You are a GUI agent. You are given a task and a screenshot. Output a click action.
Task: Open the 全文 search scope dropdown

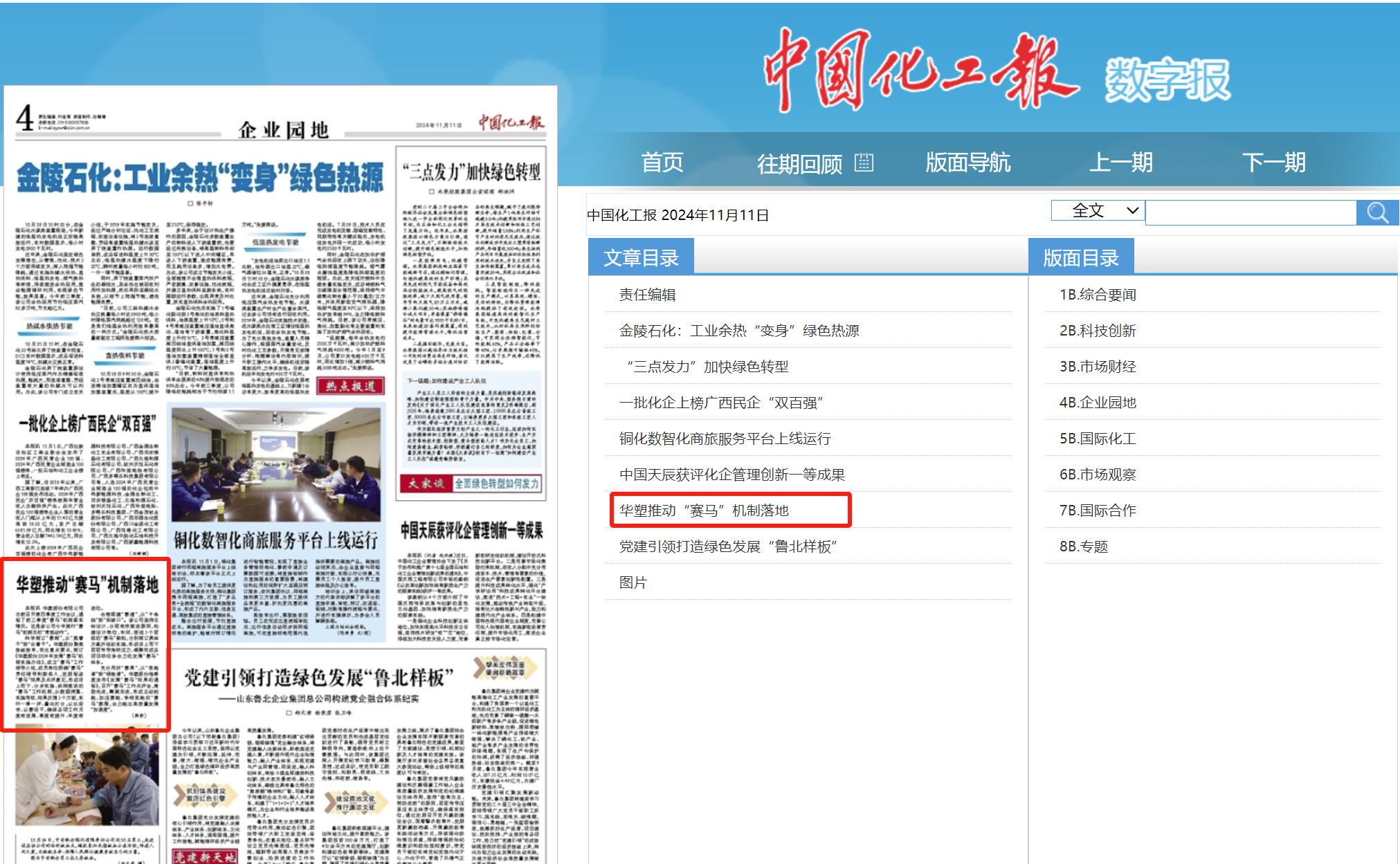[1098, 210]
